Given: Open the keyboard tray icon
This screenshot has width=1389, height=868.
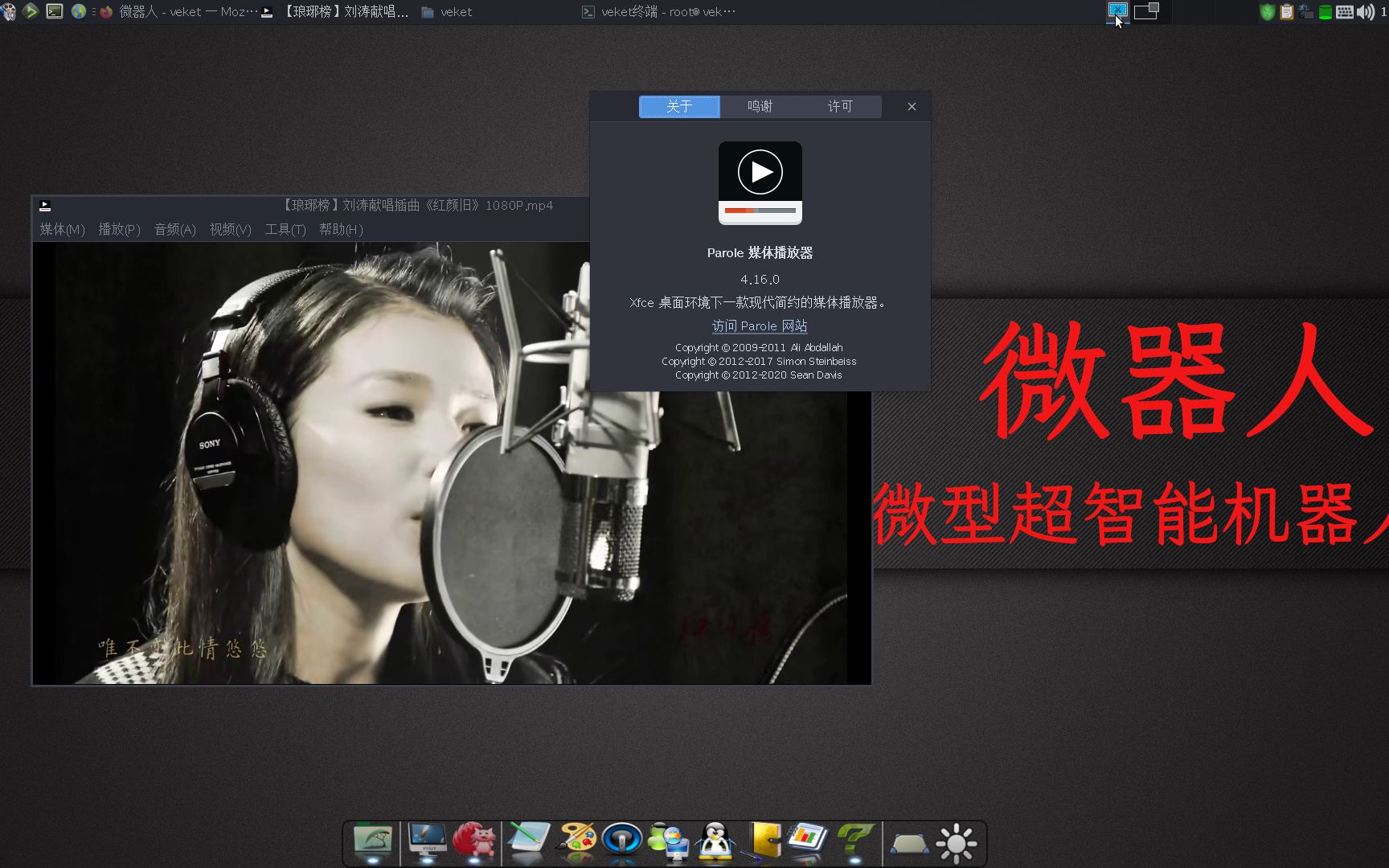Looking at the screenshot, I should click(1345, 12).
